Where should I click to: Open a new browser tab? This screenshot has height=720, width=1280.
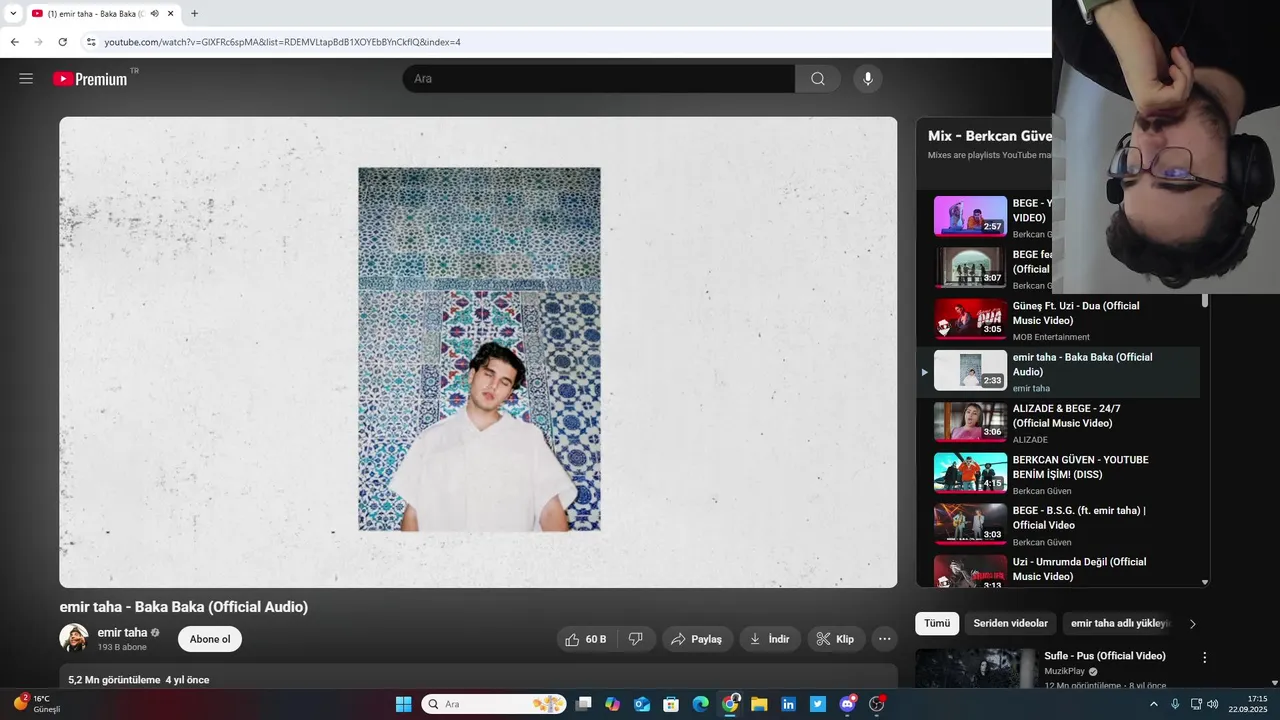[194, 14]
